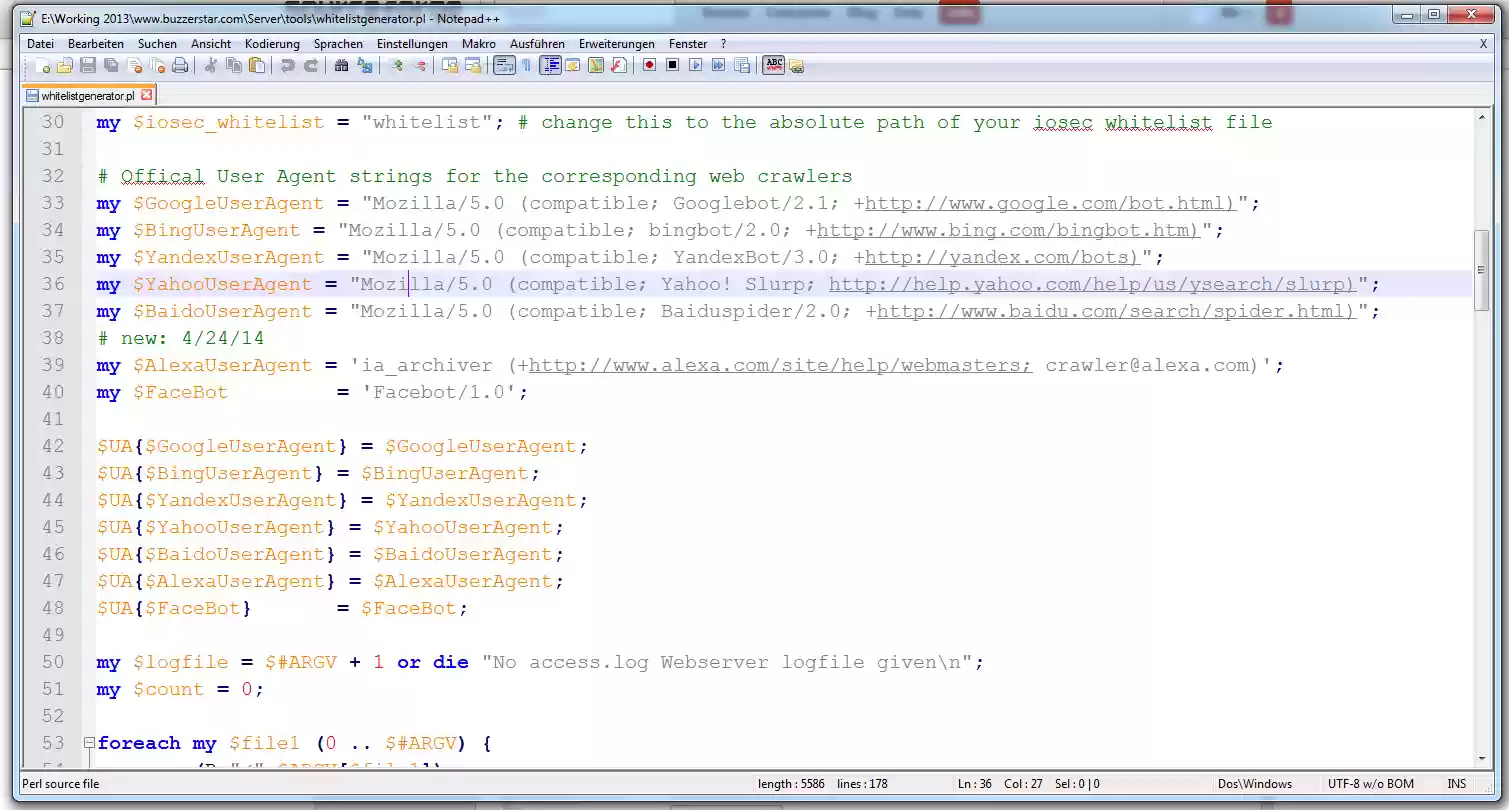Open the Einstellungen menu

(x=412, y=44)
